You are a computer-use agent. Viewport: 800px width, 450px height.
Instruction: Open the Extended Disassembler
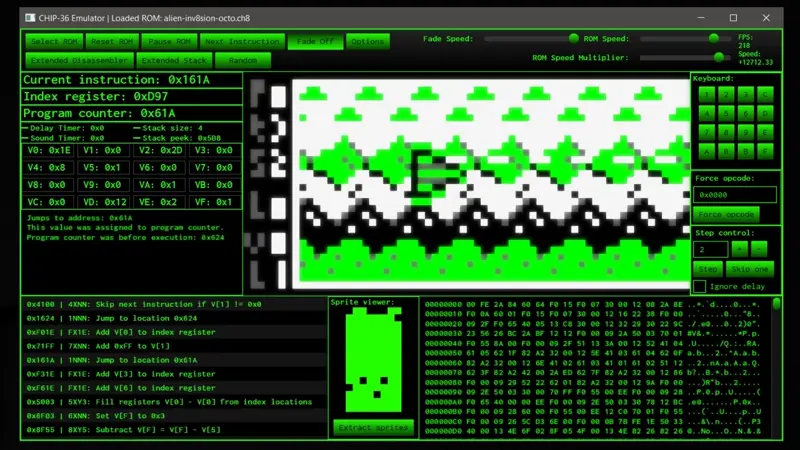click(79, 60)
